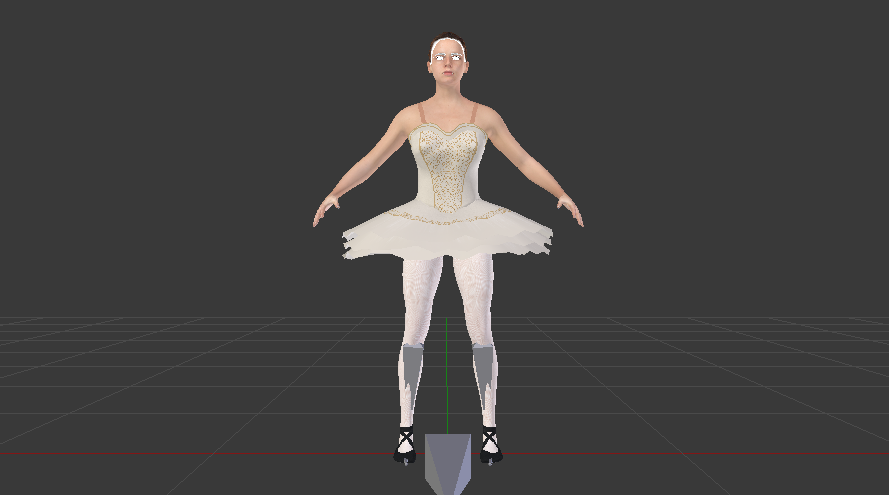Select the white glasses on the model
Viewport: 889px width, 495px height.
447,56
